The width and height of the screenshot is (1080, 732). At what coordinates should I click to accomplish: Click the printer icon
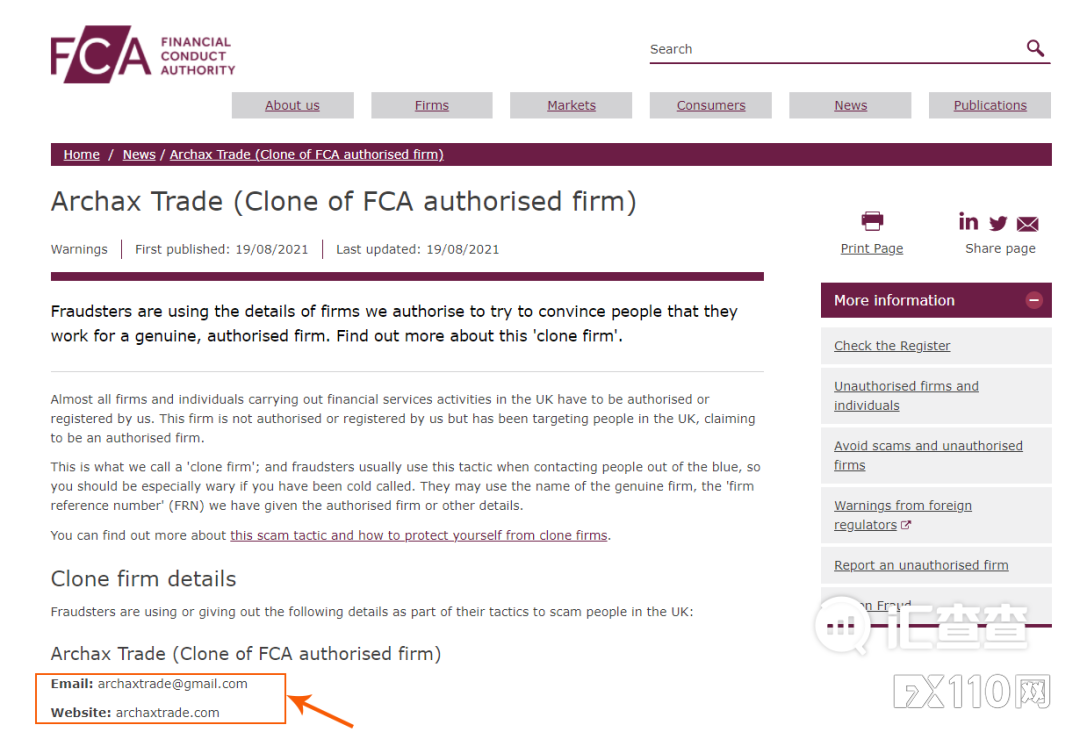[x=872, y=221]
